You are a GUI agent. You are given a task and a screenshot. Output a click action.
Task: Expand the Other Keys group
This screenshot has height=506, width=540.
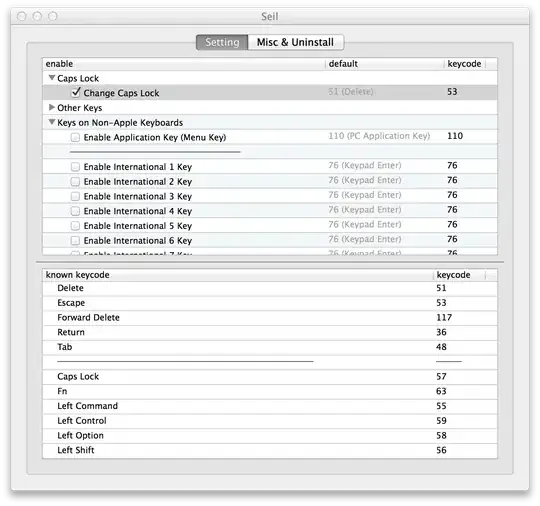tap(52, 107)
